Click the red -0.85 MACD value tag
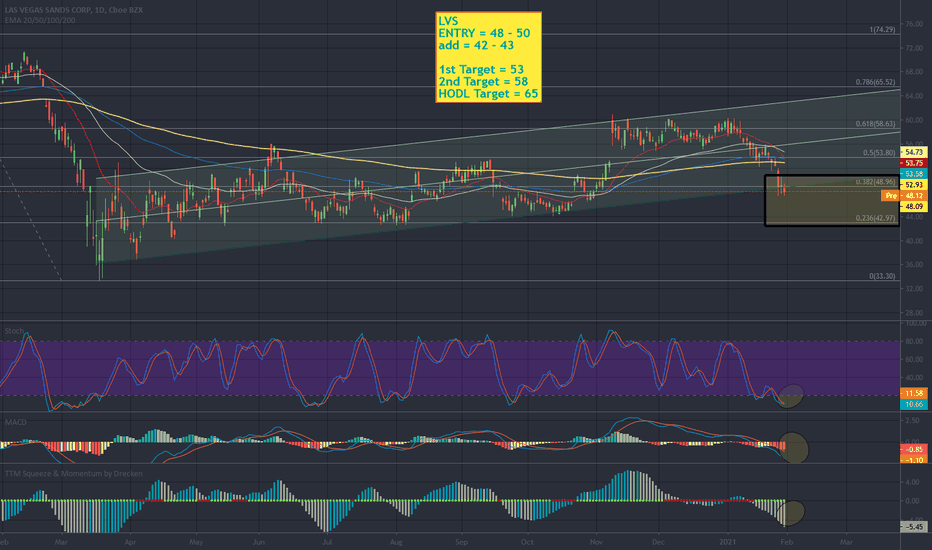 click(914, 450)
